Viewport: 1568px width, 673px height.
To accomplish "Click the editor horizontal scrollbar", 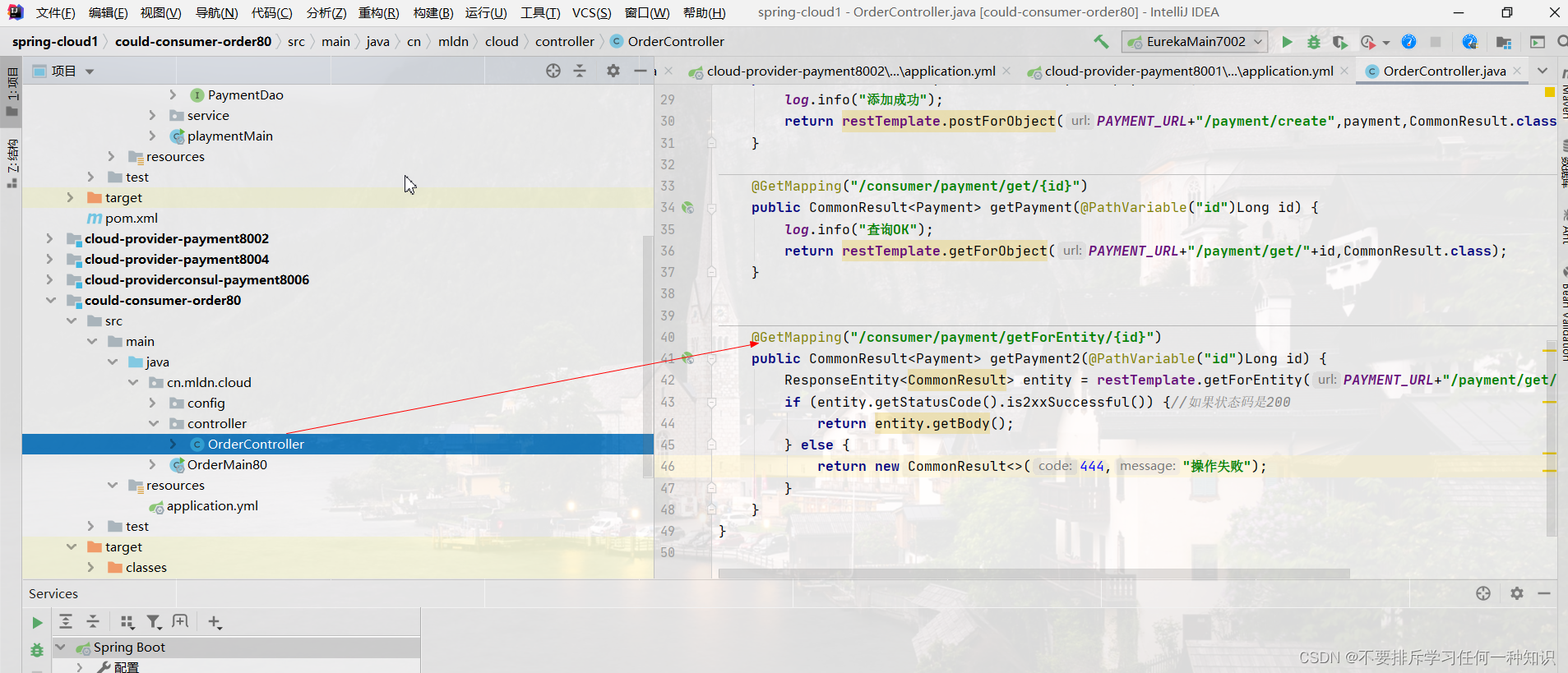I will (1034, 574).
